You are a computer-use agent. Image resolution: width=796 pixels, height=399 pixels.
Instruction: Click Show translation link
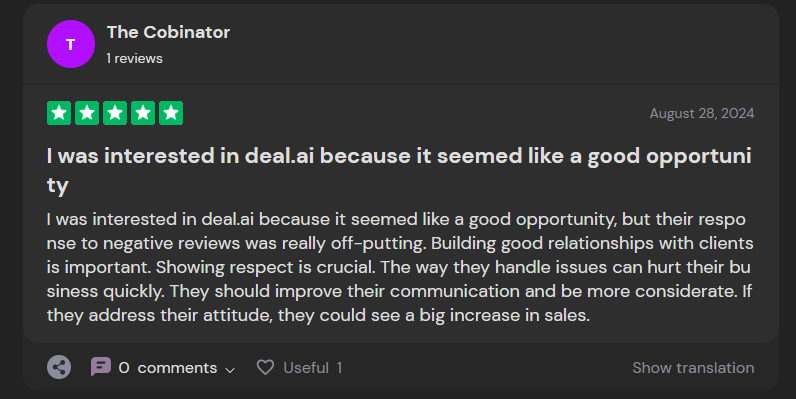(x=693, y=368)
